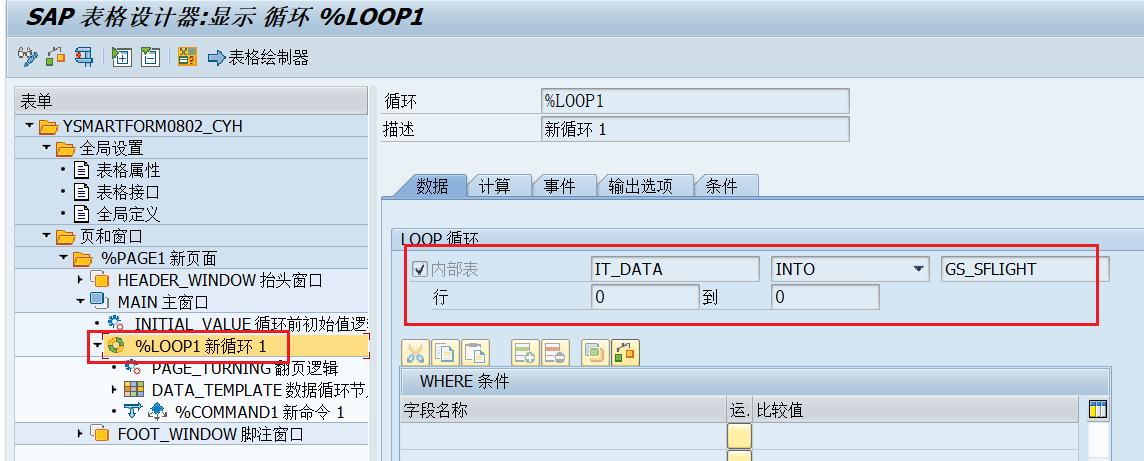Click the collapse subtree toolbar icon
The height and width of the screenshot is (461, 1144).
click(150, 57)
